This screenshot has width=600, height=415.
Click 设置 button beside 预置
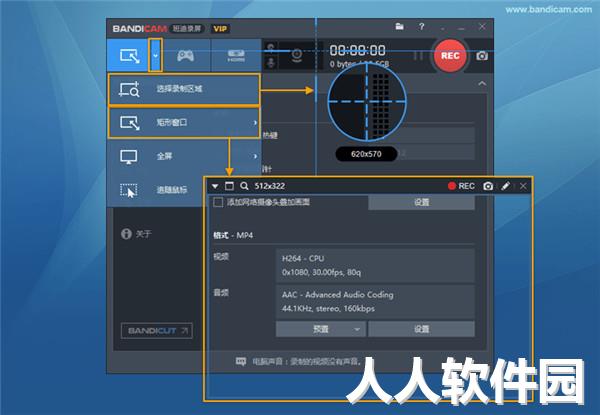421,329
